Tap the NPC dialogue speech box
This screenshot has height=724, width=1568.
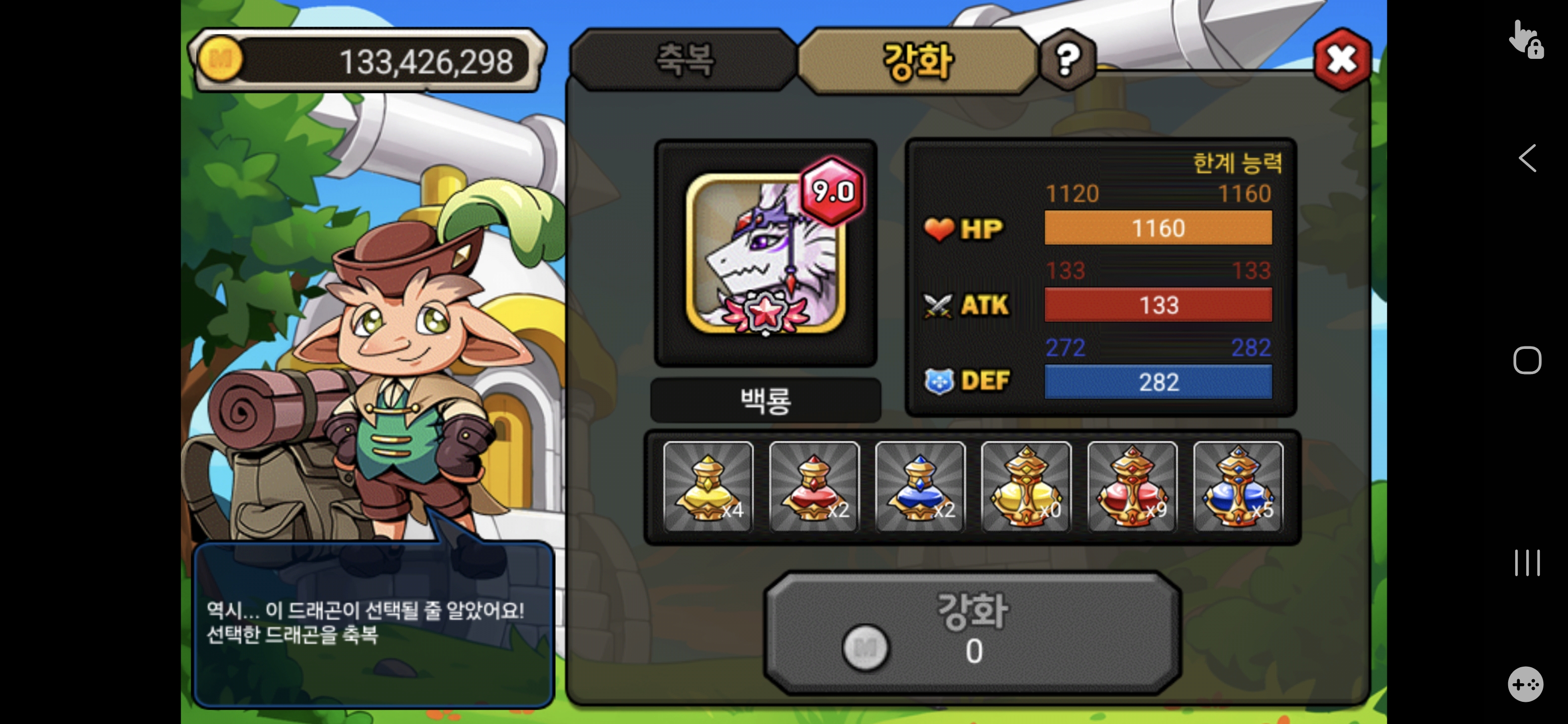372,624
